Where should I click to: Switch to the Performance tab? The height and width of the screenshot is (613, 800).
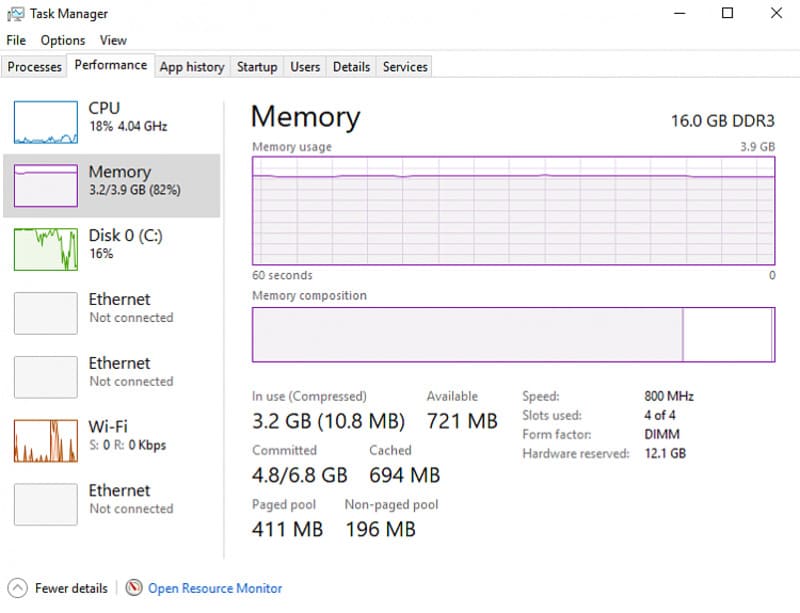pos(111,65)
